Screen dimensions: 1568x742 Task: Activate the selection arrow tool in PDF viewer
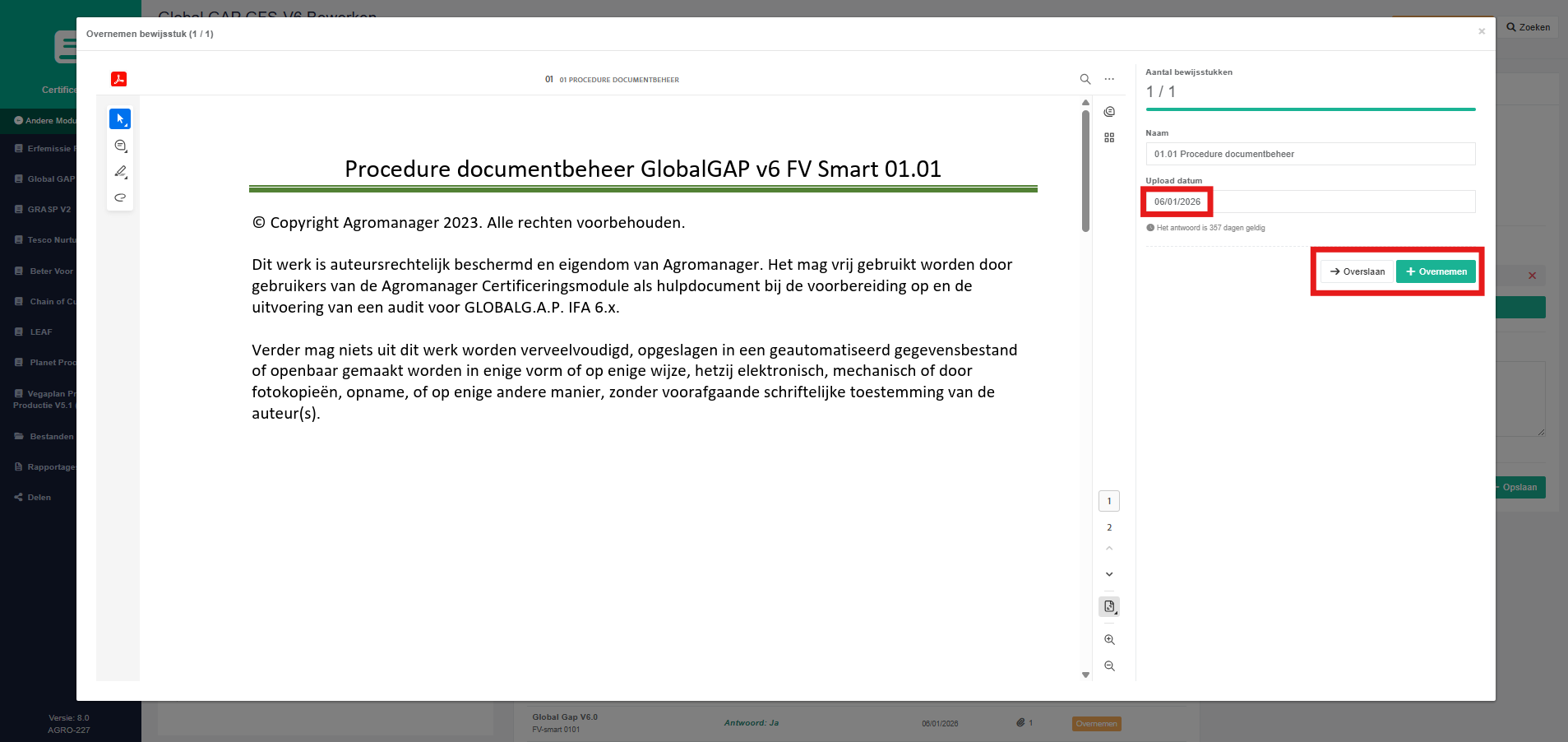click(120, 119)
